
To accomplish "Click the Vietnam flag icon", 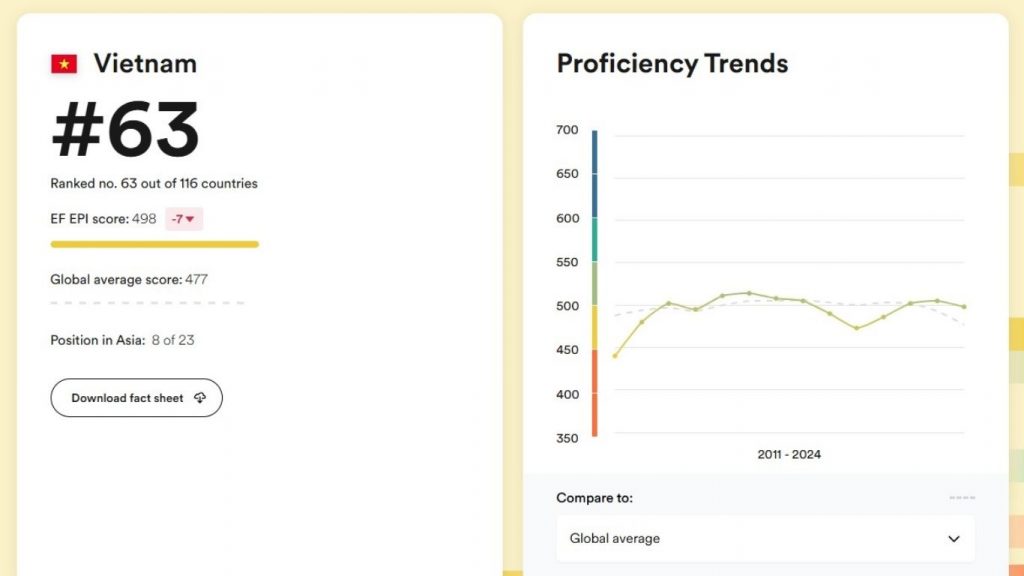I will click(64, 64).
